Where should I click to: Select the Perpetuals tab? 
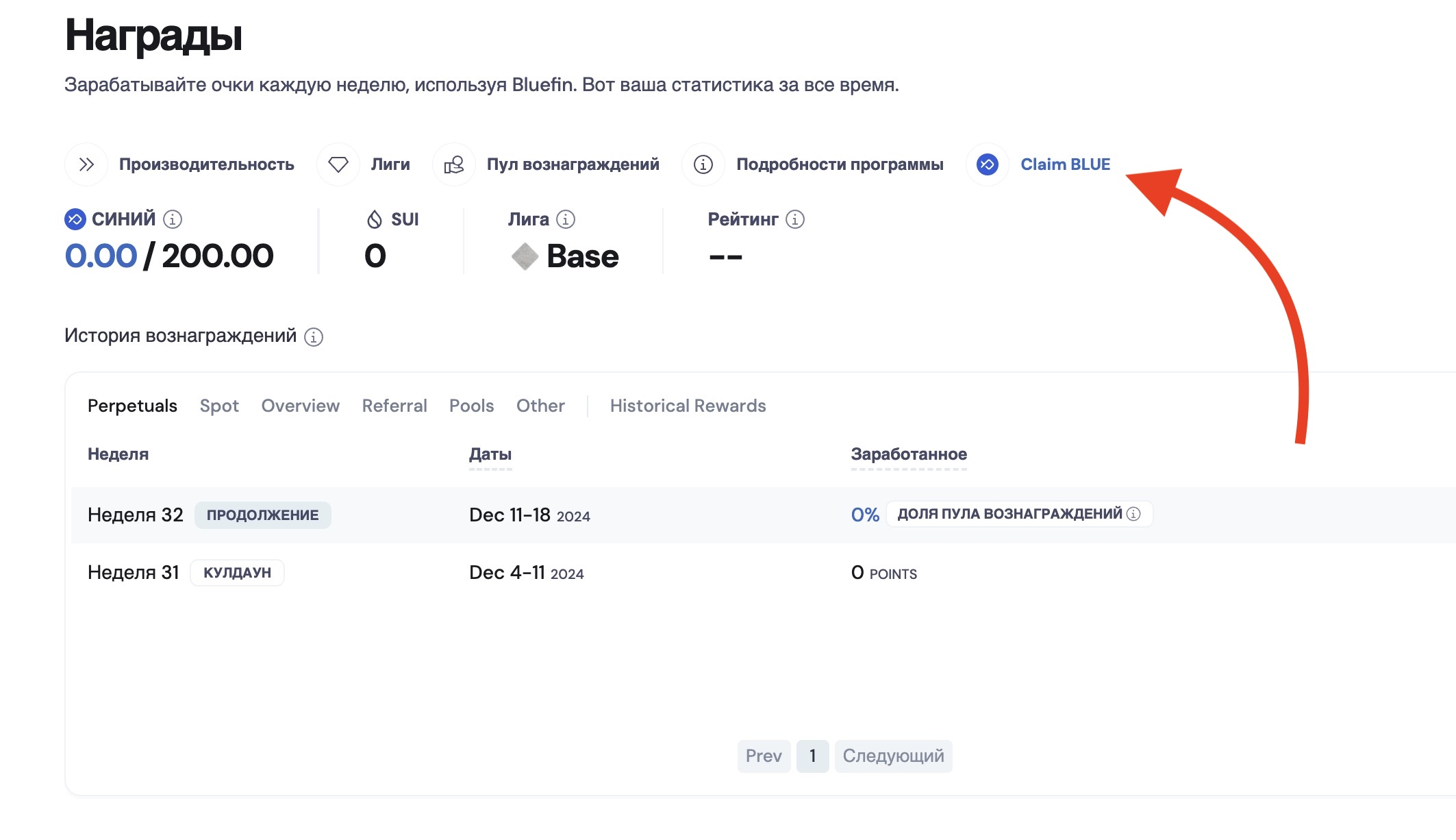[x=132, y=406]
